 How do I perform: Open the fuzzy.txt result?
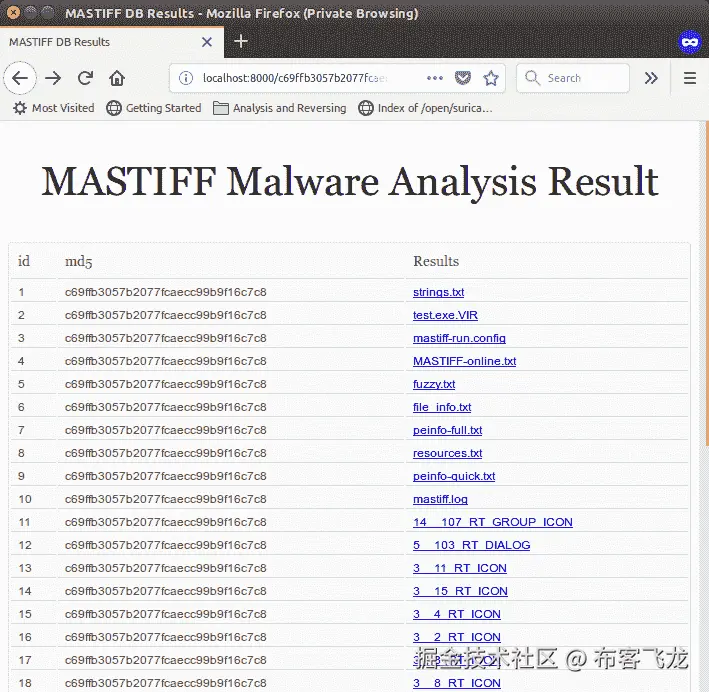(x=434, y=384)
